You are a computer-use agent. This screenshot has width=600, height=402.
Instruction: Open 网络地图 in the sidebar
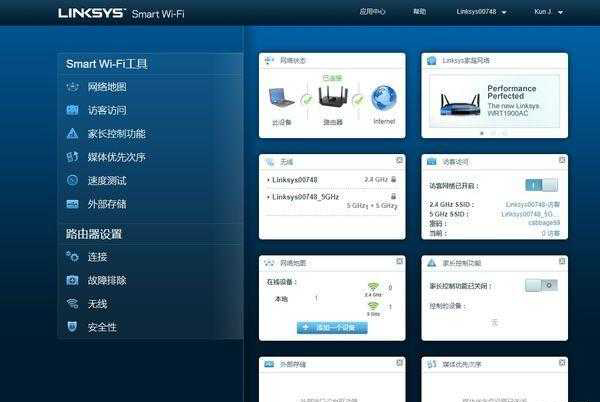(107, 87)
